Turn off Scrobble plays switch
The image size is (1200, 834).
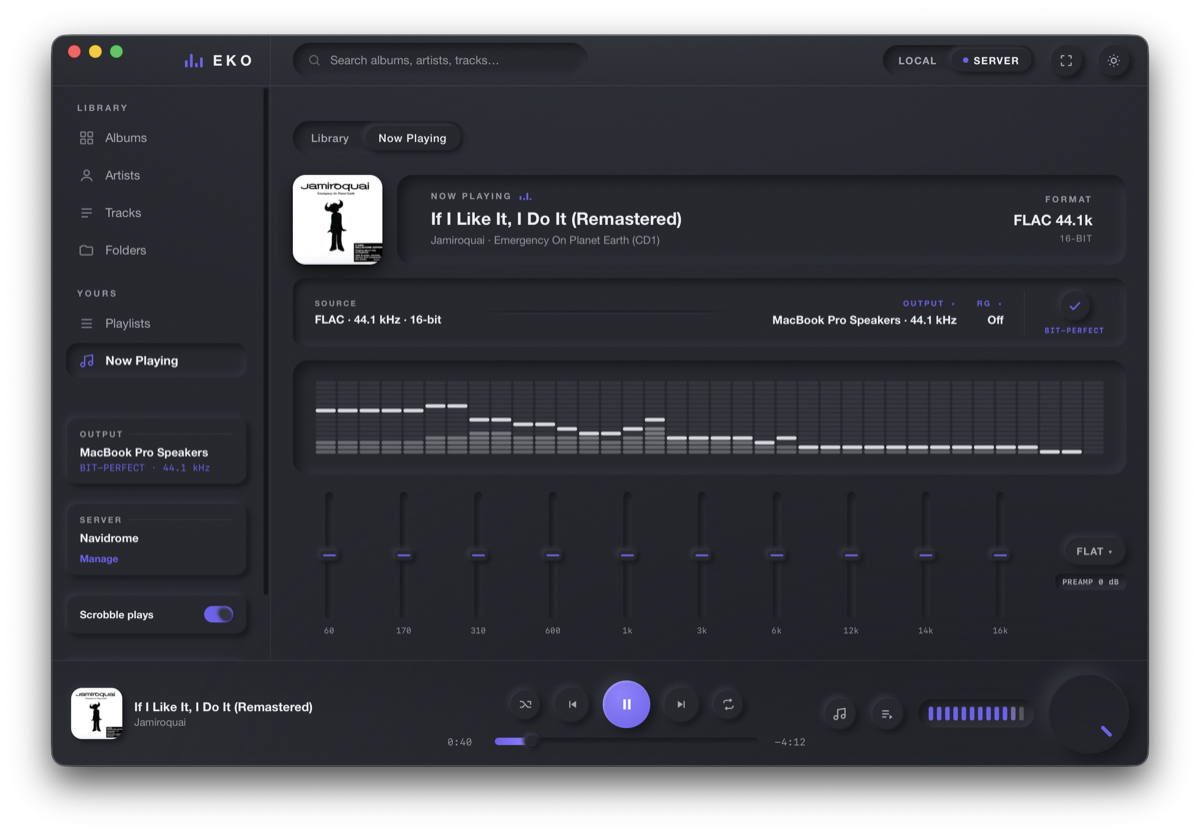pyautogui.click(x=218, y=614)
